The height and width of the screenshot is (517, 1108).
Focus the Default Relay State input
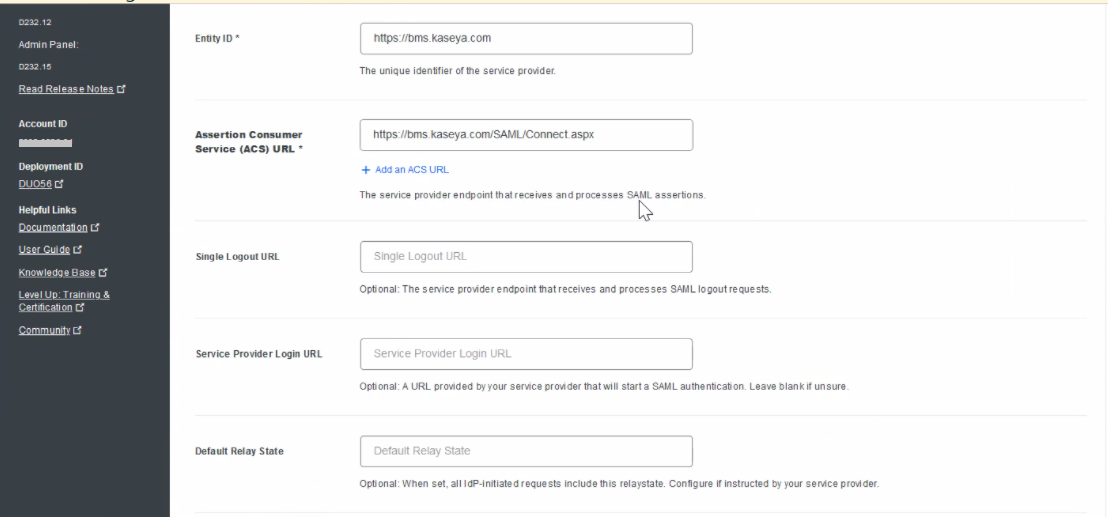525,451
